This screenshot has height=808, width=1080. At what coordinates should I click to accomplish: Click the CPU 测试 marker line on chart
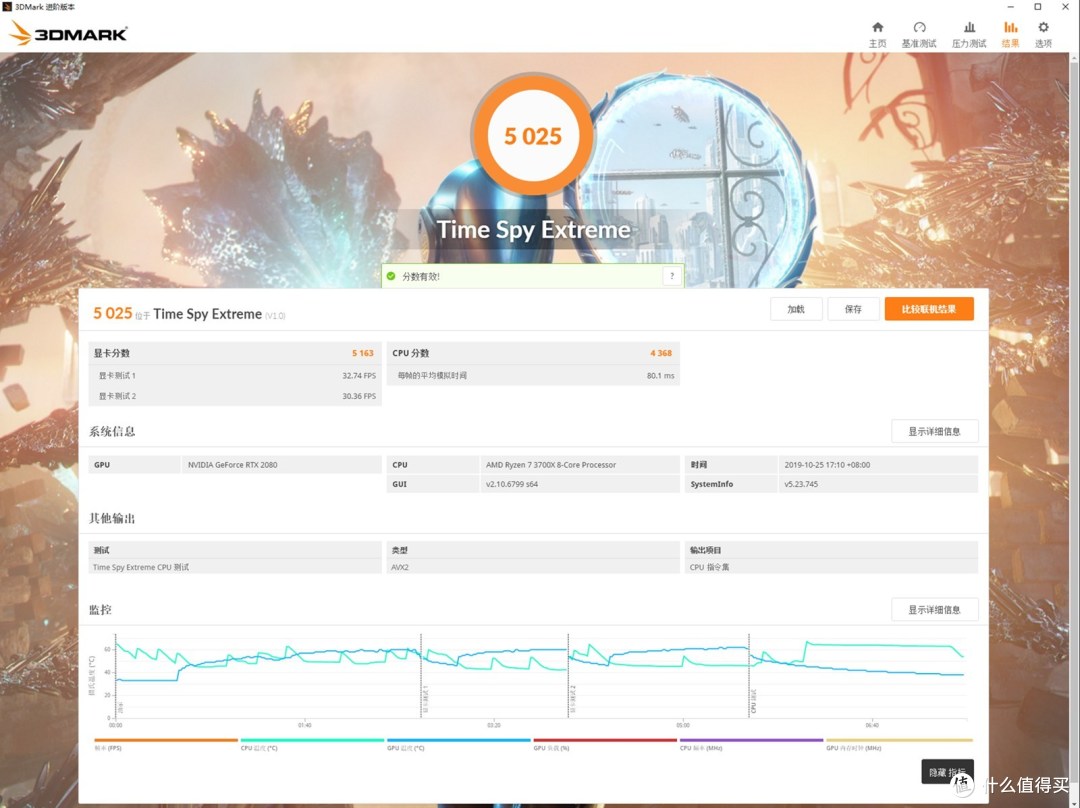click(x=749, y=676)
